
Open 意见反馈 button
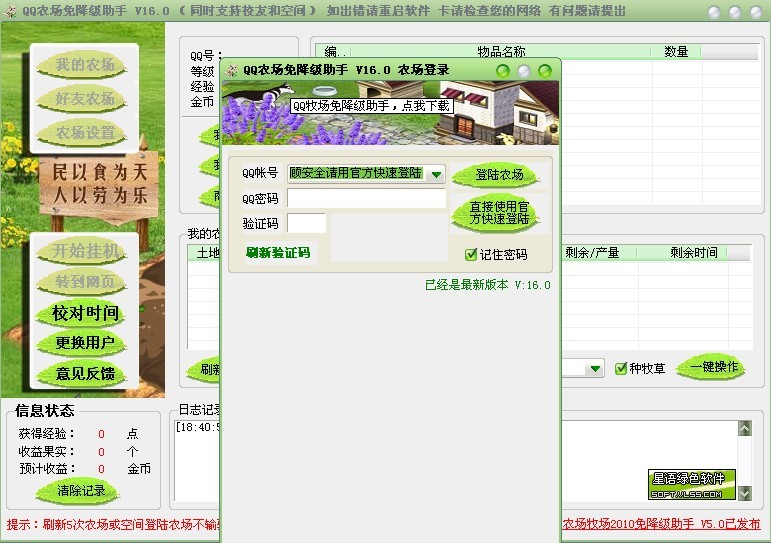pyautogui.click(x=84, y=374)
